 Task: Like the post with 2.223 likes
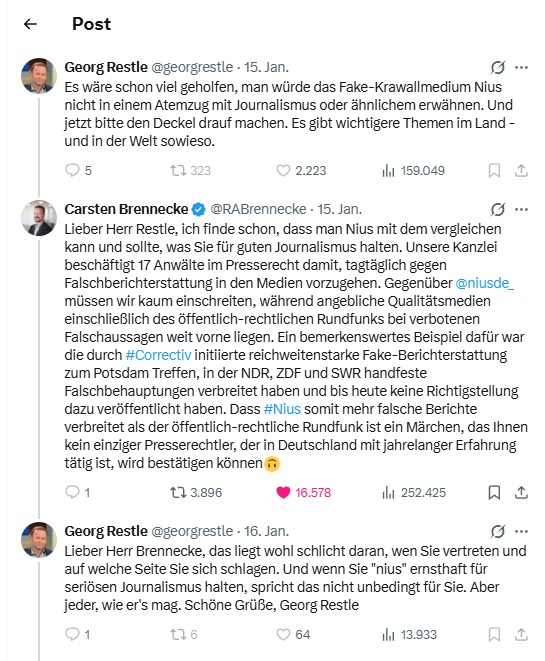pyautogui.click(x=301, y=170)
